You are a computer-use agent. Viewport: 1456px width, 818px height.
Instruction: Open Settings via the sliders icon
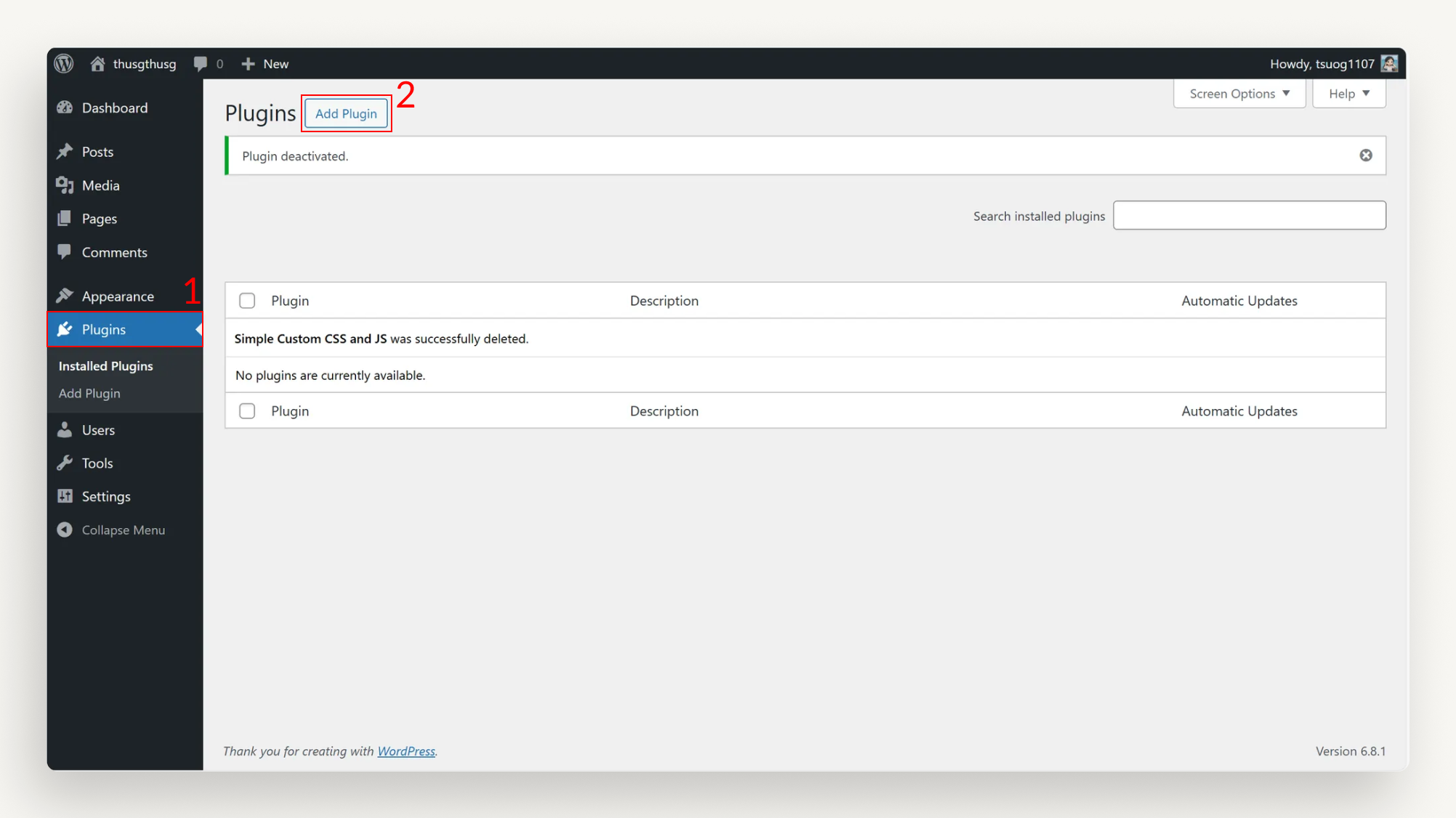tap(65, 496)
